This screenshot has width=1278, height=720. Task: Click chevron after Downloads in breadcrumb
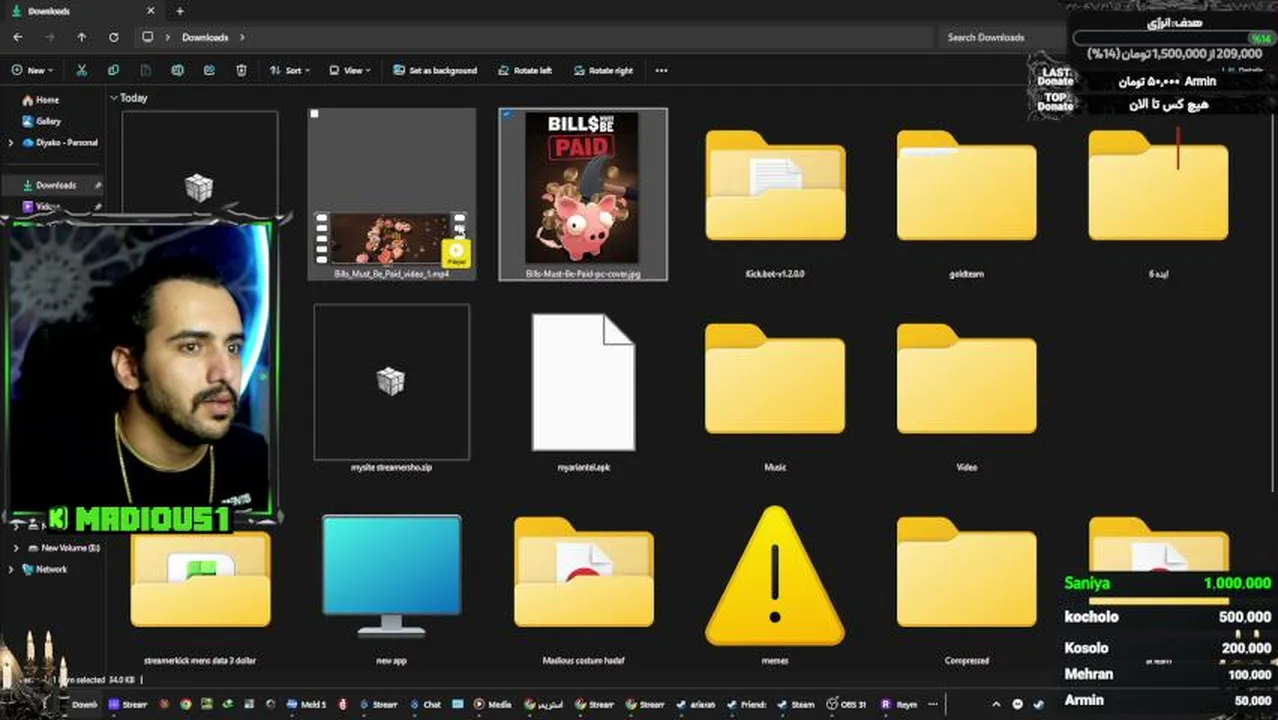click(x=241, y=37)
